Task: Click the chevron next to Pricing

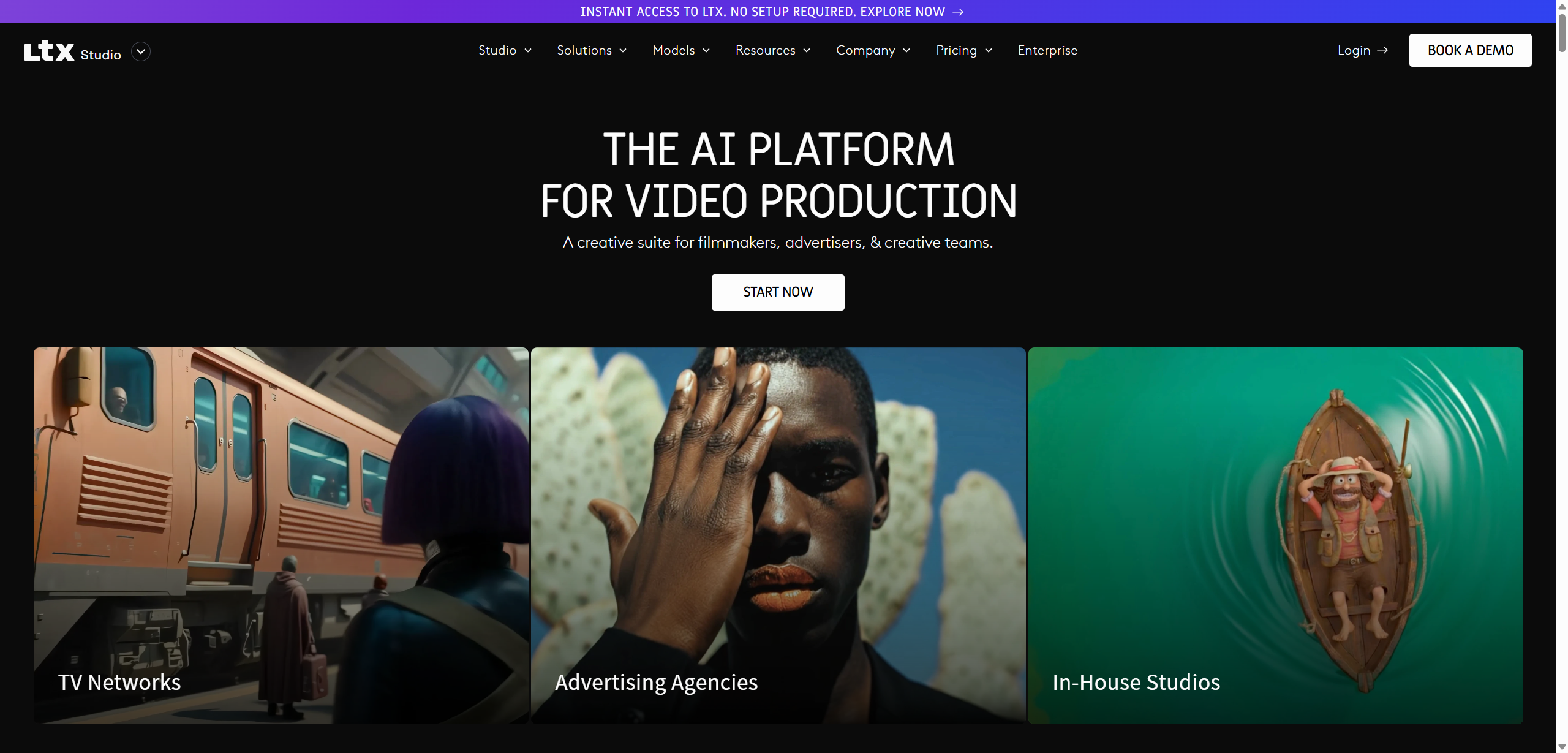Action: pos(989,51)
